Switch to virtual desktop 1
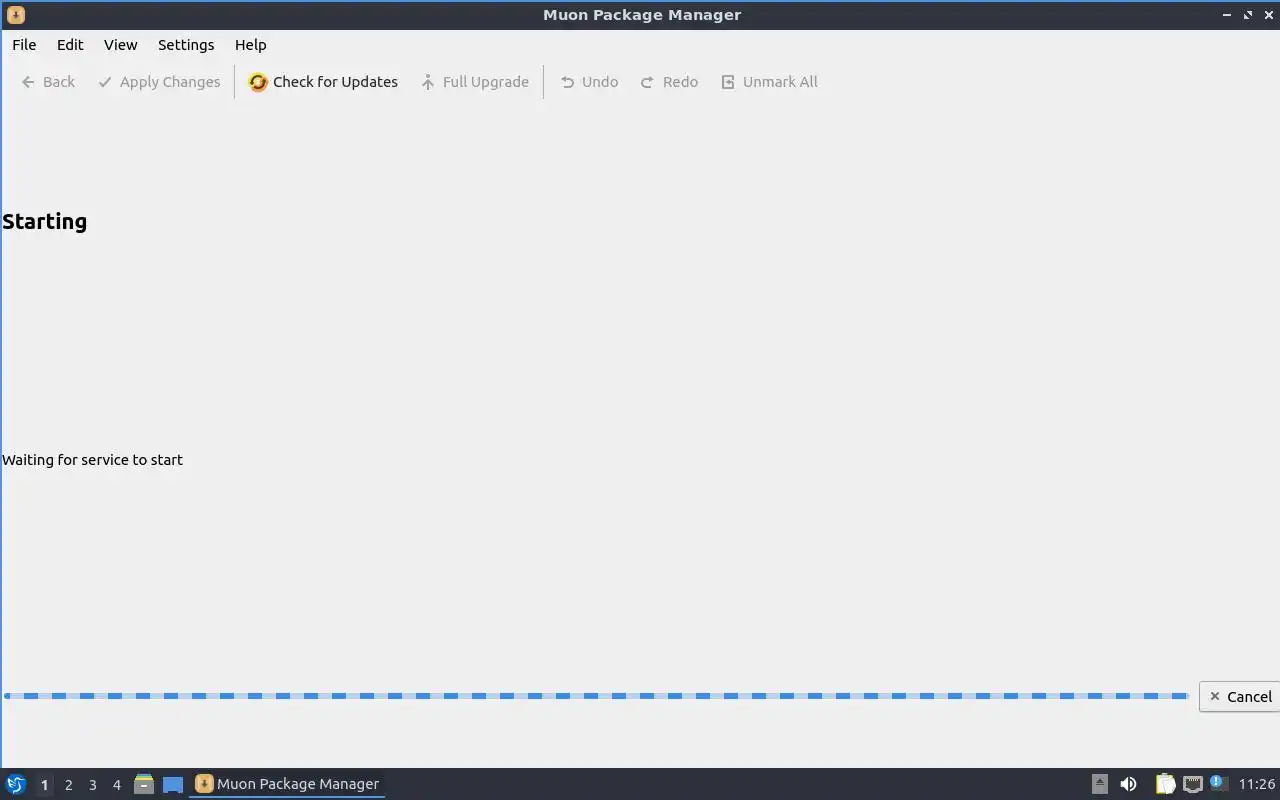The image size is (1280, 800). (44, 785)
